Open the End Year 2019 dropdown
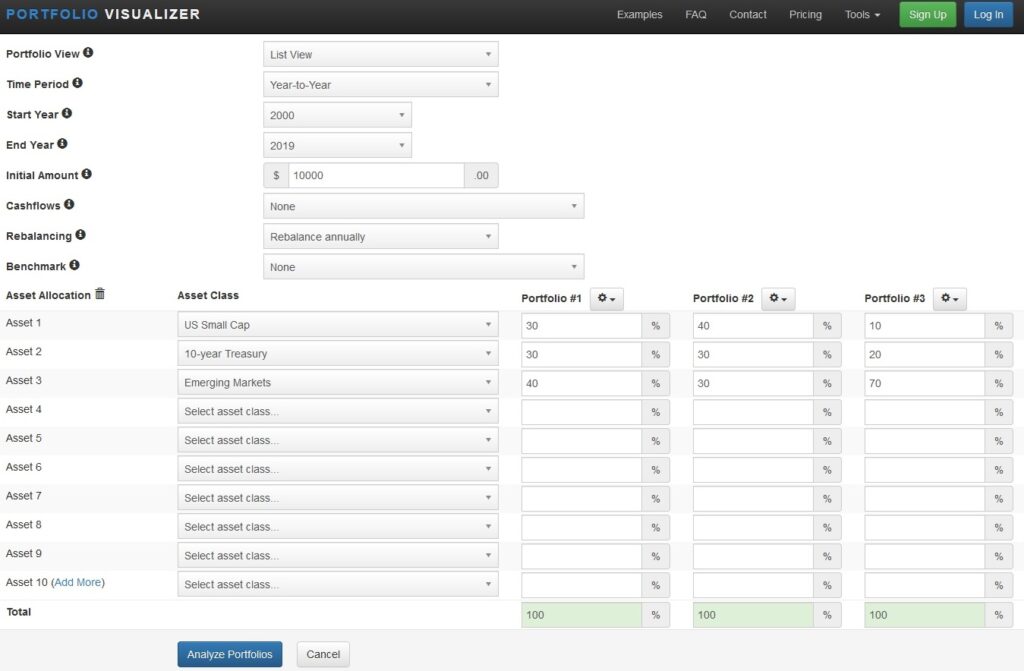This screenshot has width=1024, height=671. pos(337,145)
